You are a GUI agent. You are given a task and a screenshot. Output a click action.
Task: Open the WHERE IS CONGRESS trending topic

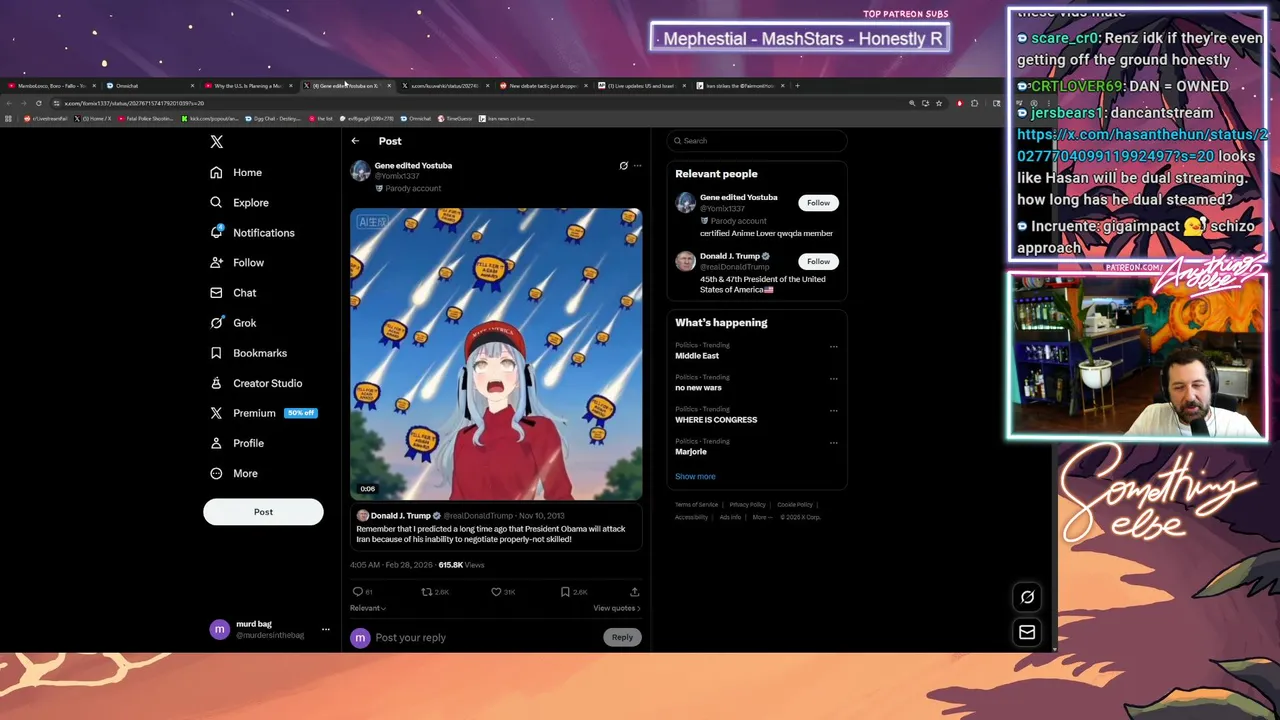(x=716, y=420)
